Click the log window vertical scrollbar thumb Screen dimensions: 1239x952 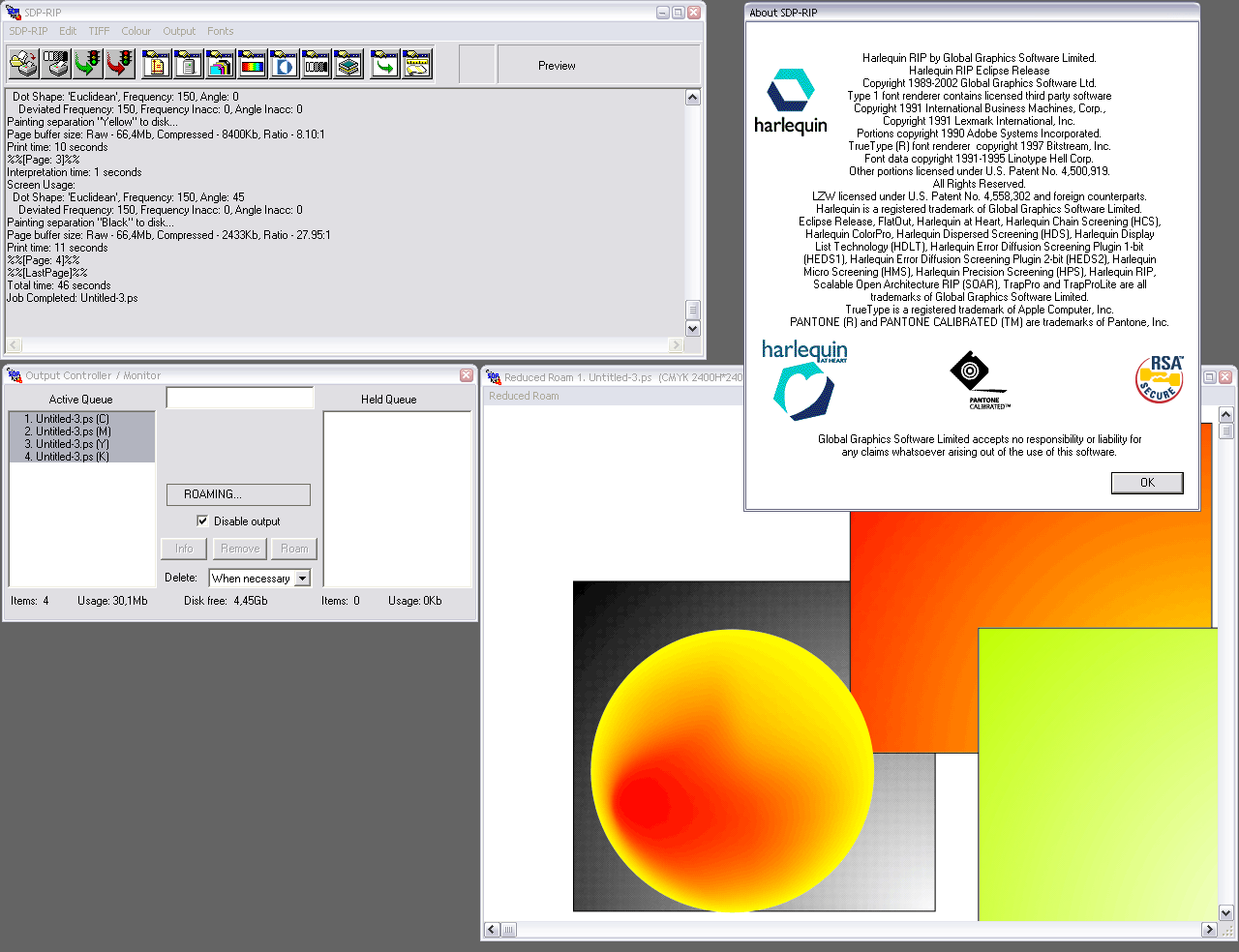[x=692, y=310]
